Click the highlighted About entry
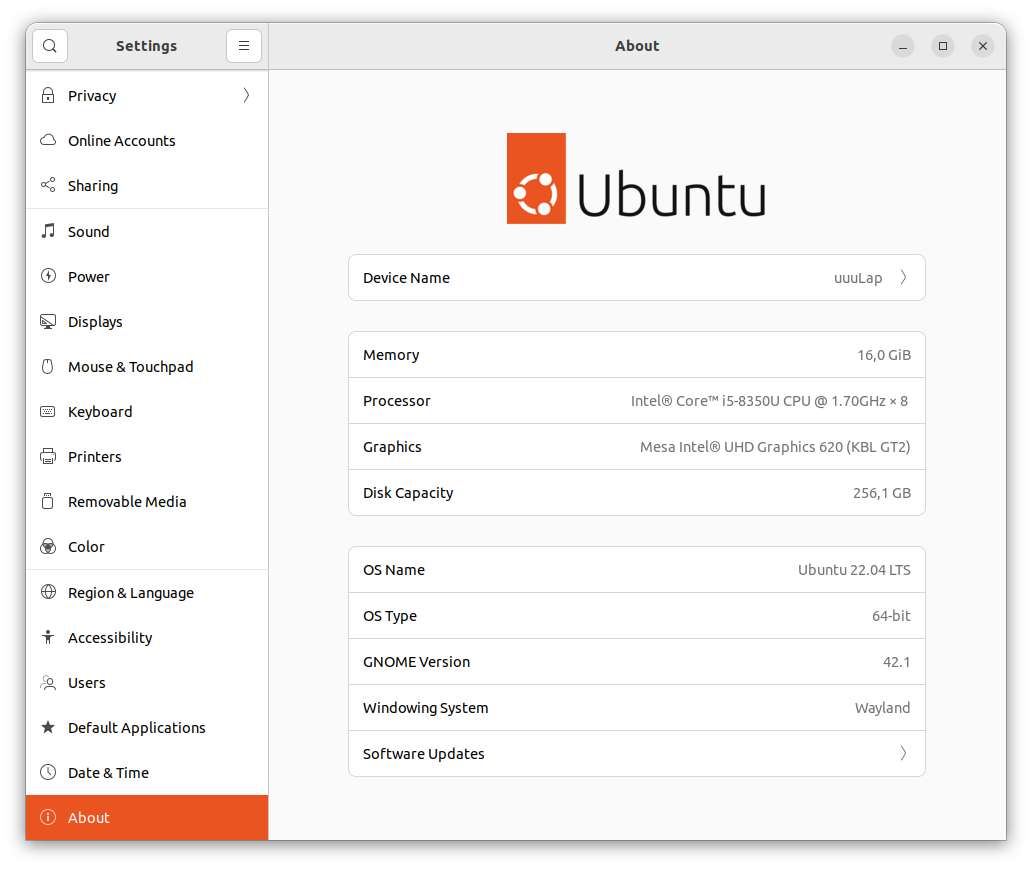 (89, 817)
